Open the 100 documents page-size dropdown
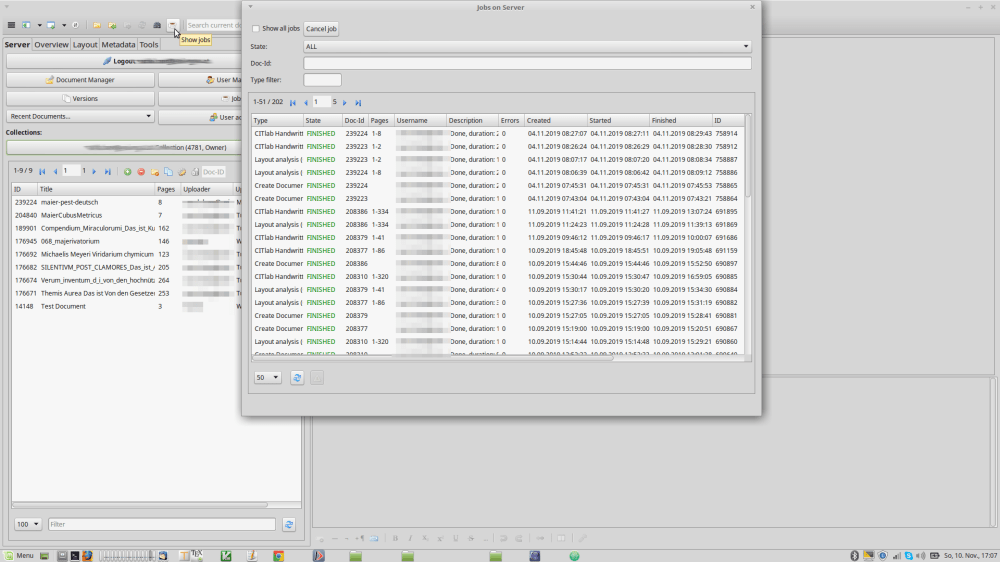The height and width of the screenshot is (562, 1000). tap(28, 524)
